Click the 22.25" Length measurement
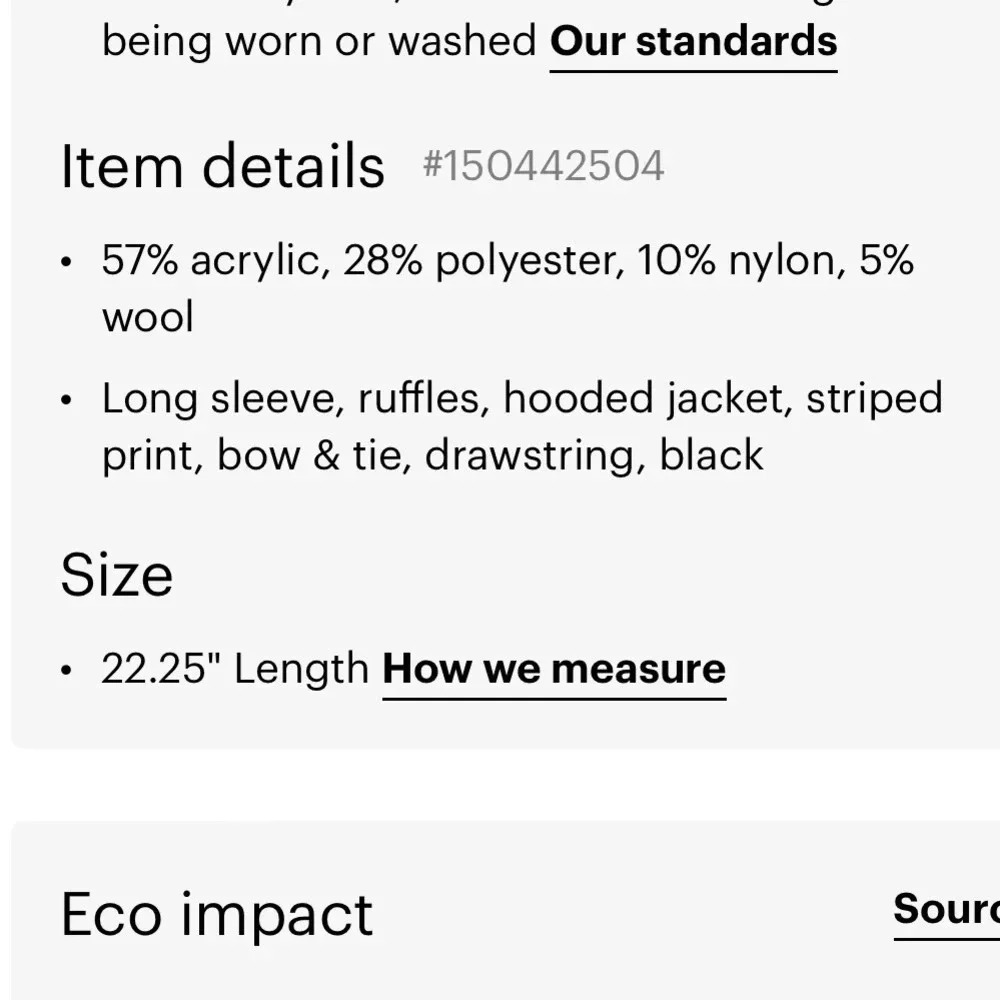This screenshot has width=1000, height=1000. [x=235, y=669]
